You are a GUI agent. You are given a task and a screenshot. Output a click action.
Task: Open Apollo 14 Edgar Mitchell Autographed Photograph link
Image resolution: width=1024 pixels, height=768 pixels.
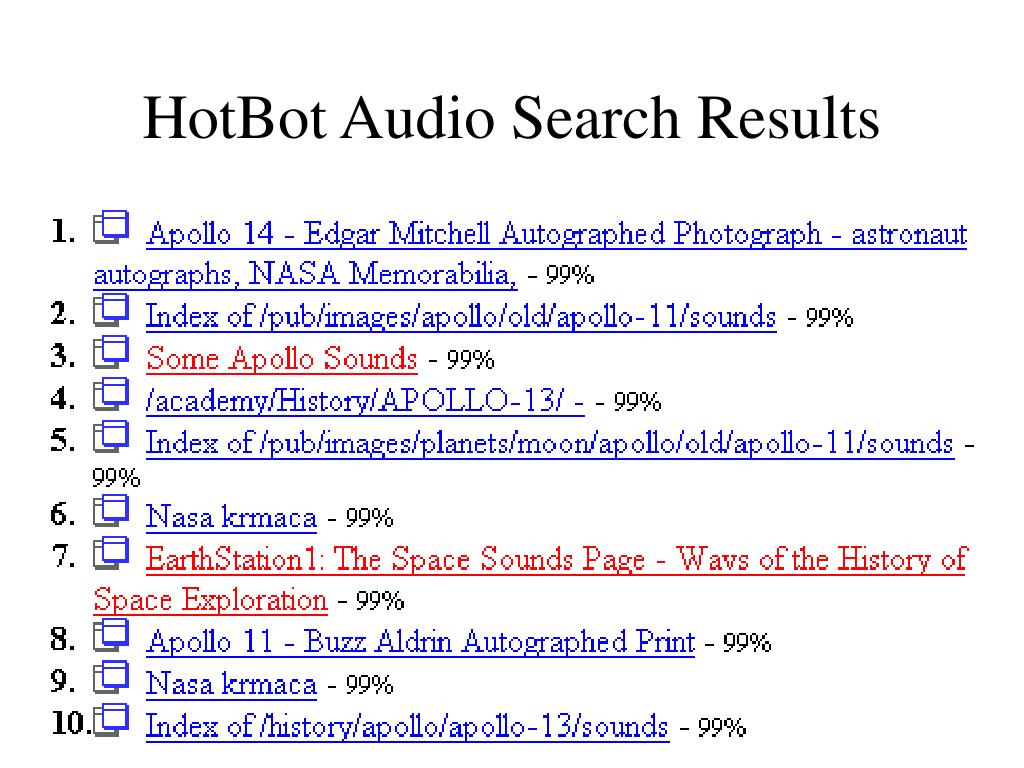click(556, 234)
